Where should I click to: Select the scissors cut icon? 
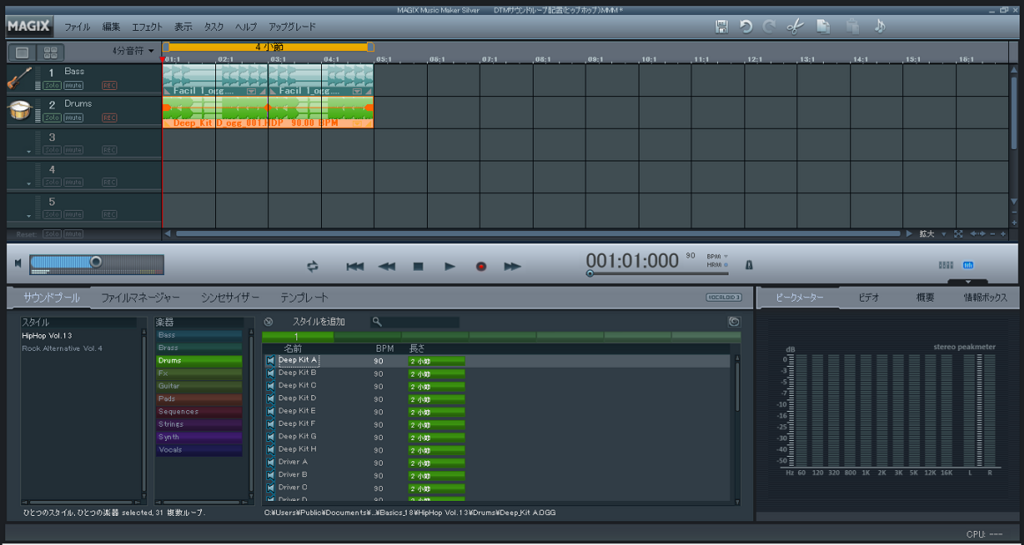[x=795, y=27]
